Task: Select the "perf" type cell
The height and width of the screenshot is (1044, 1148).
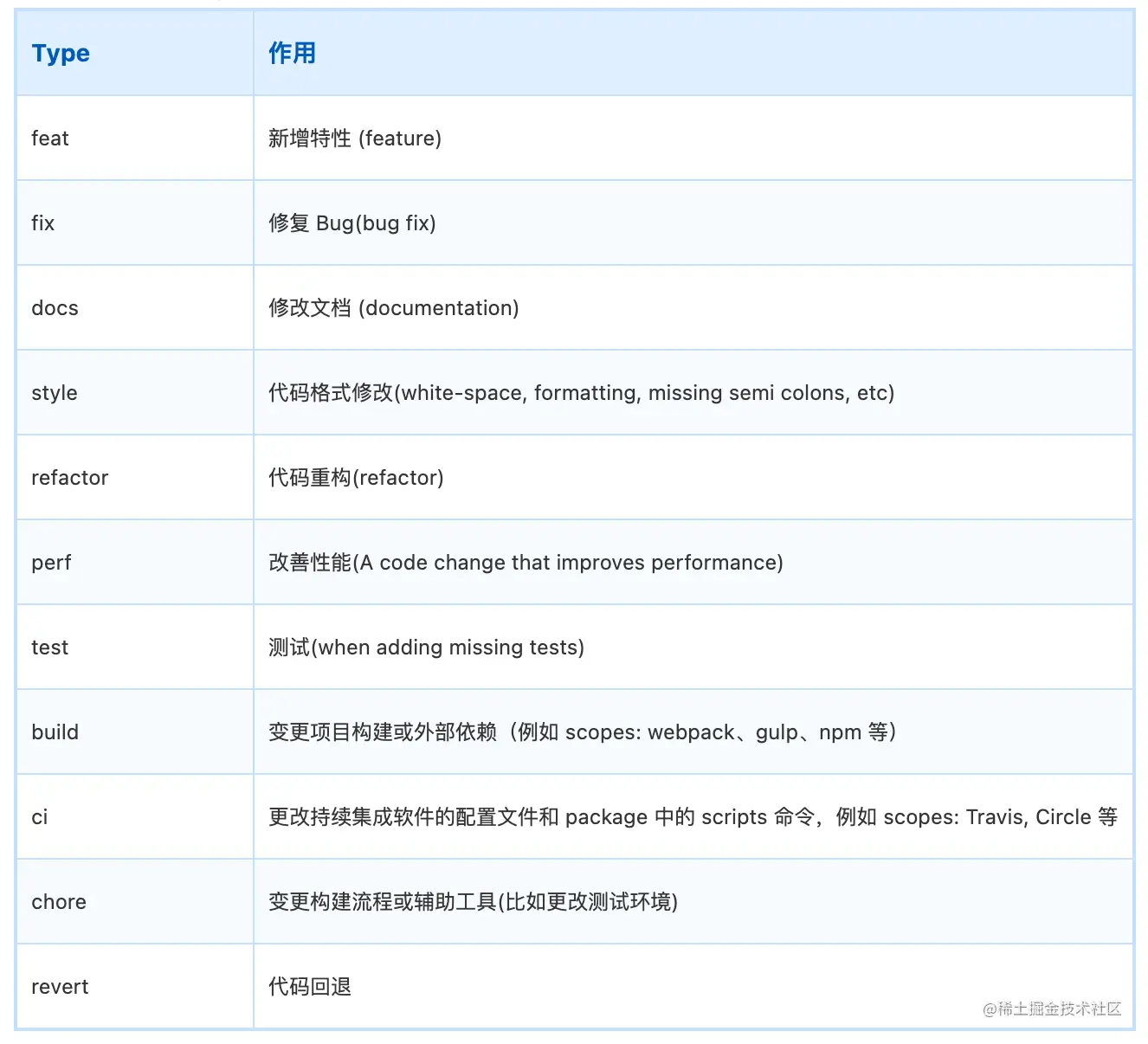Action: 135,563
